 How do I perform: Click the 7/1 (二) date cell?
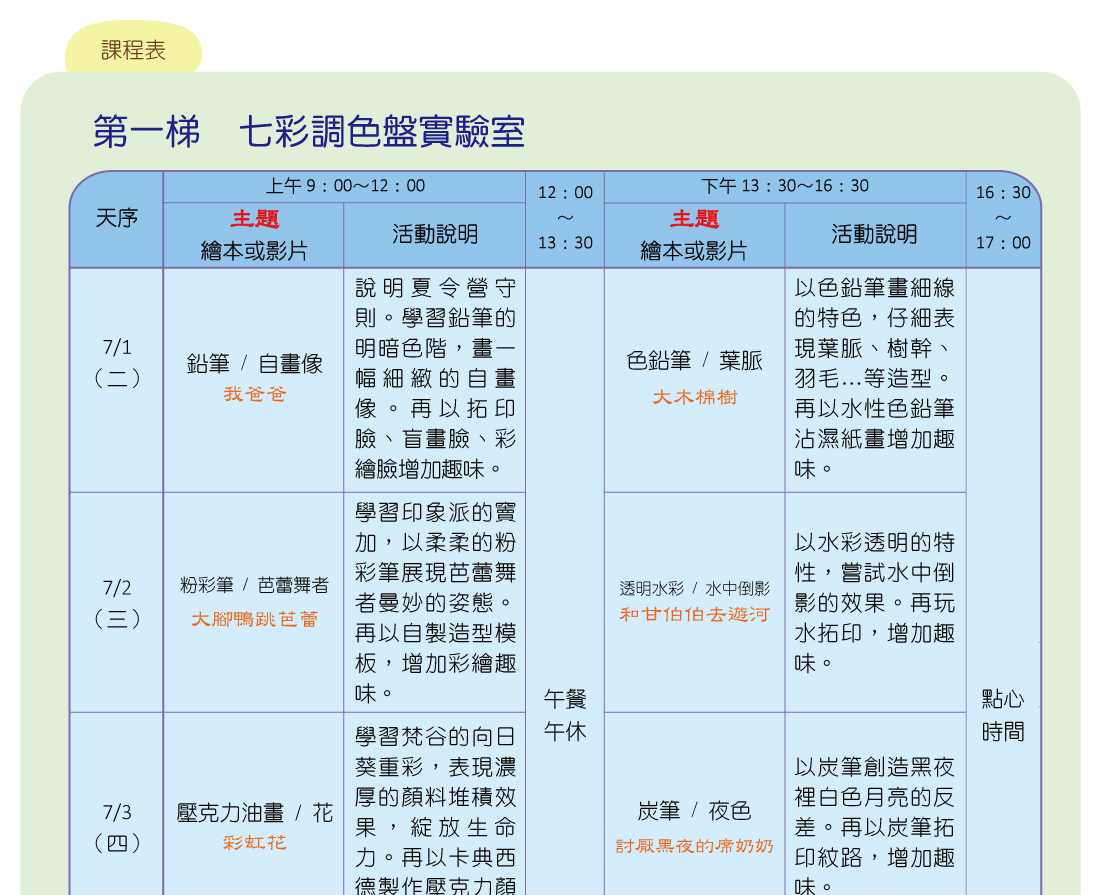click(116, 362)
